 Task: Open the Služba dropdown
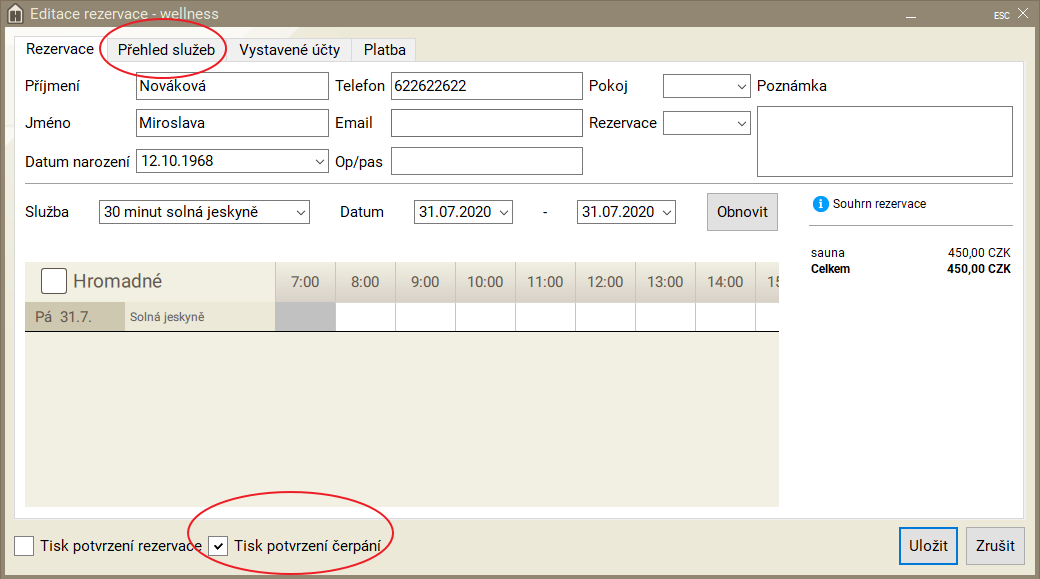(205, 212)
